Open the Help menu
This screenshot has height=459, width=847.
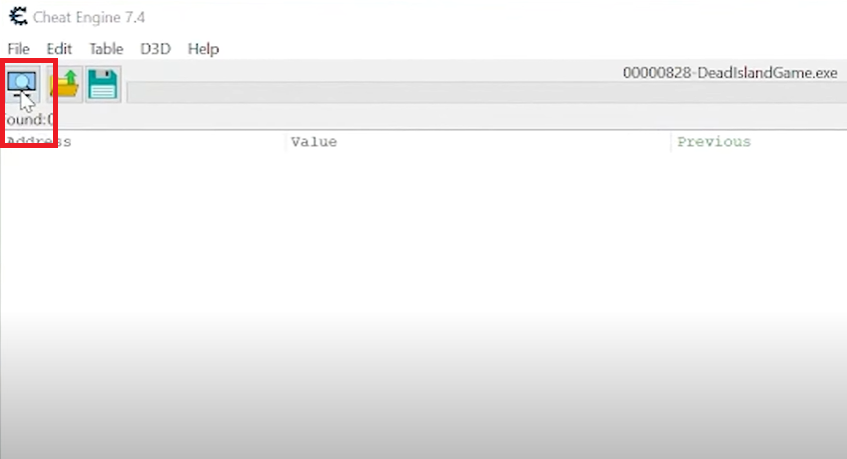pos(203,49)
